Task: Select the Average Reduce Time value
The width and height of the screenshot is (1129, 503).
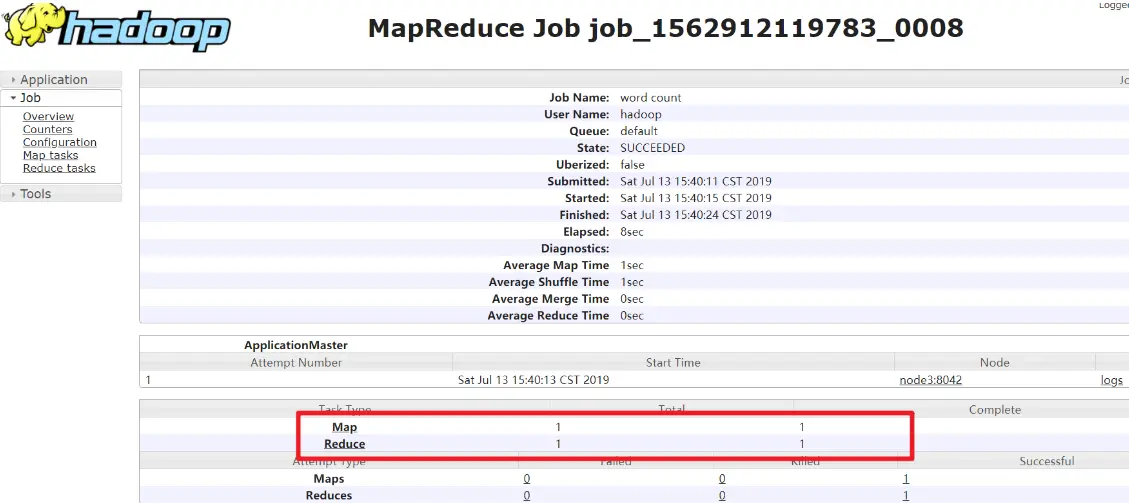Action: click(x=631, y=316)
